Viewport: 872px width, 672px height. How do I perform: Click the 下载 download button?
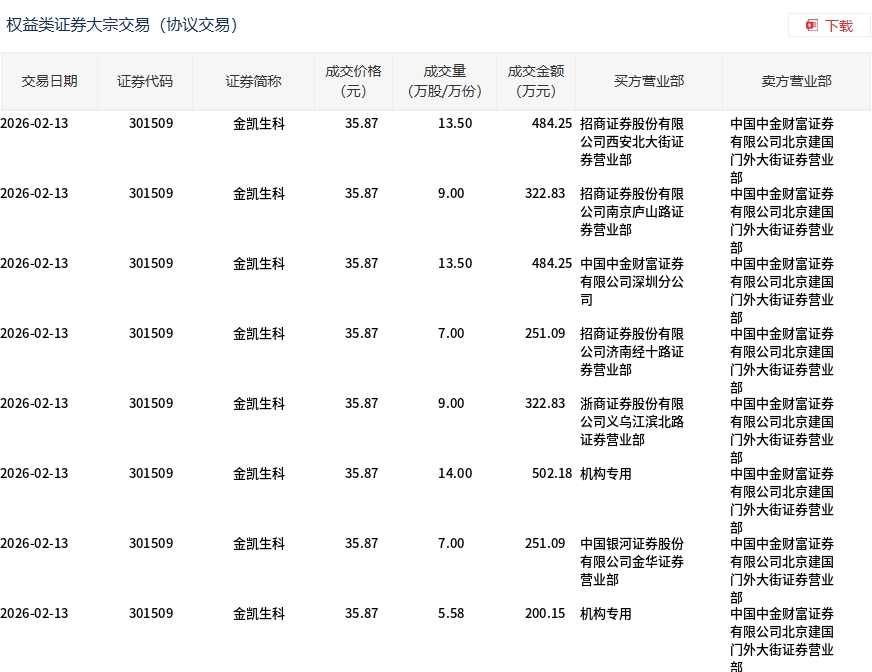click(x=829, y=26)
